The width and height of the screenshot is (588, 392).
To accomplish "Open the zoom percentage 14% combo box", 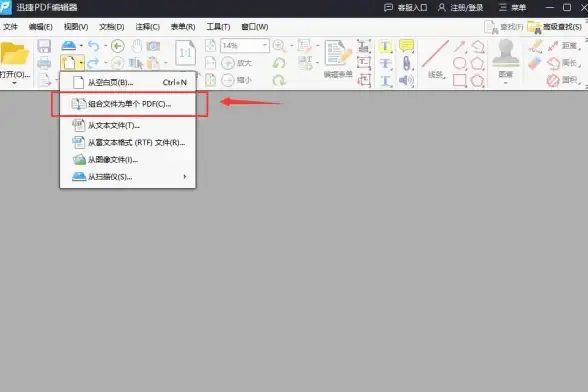I will click(x=244, y=46).
